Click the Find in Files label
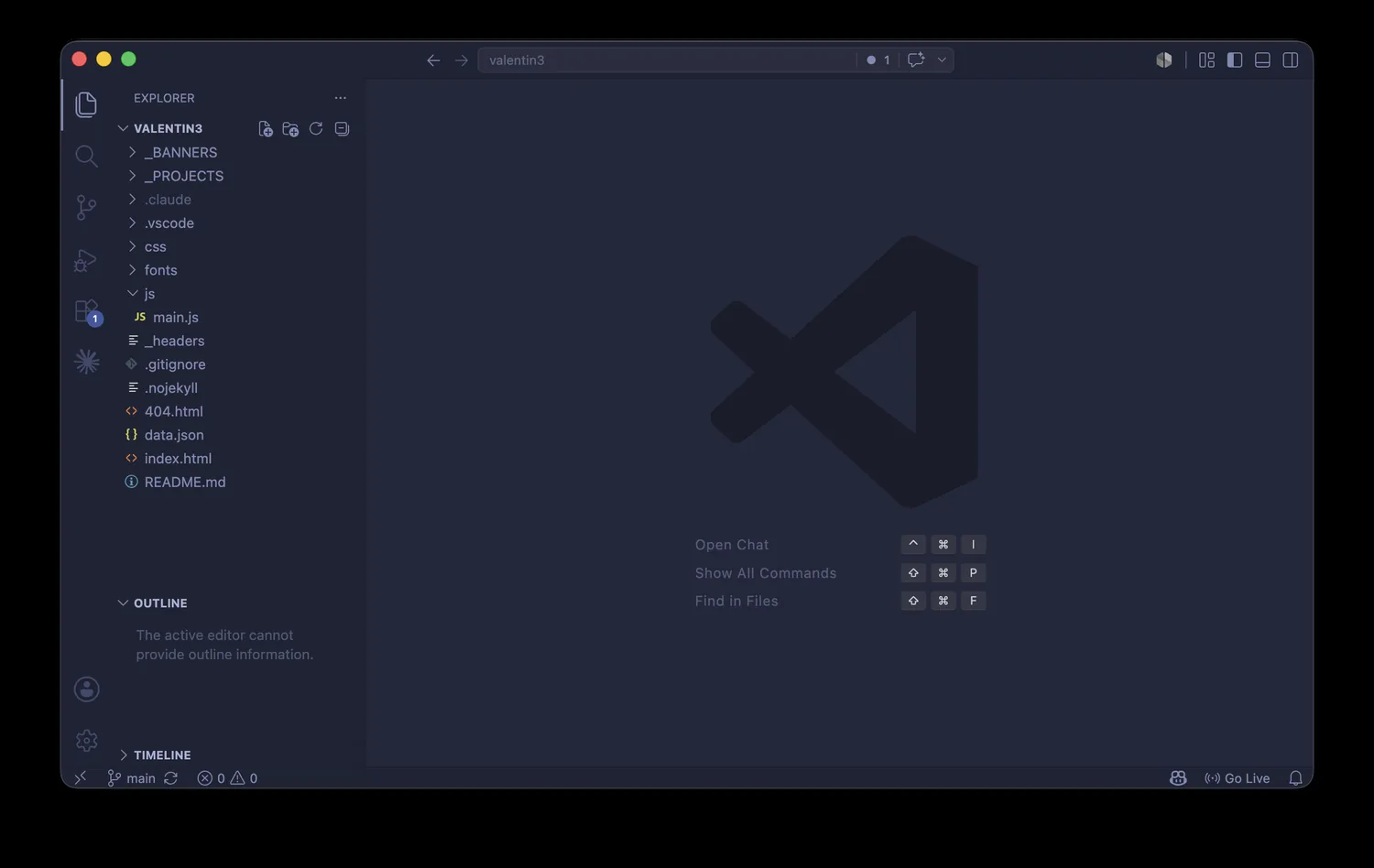 736,602
